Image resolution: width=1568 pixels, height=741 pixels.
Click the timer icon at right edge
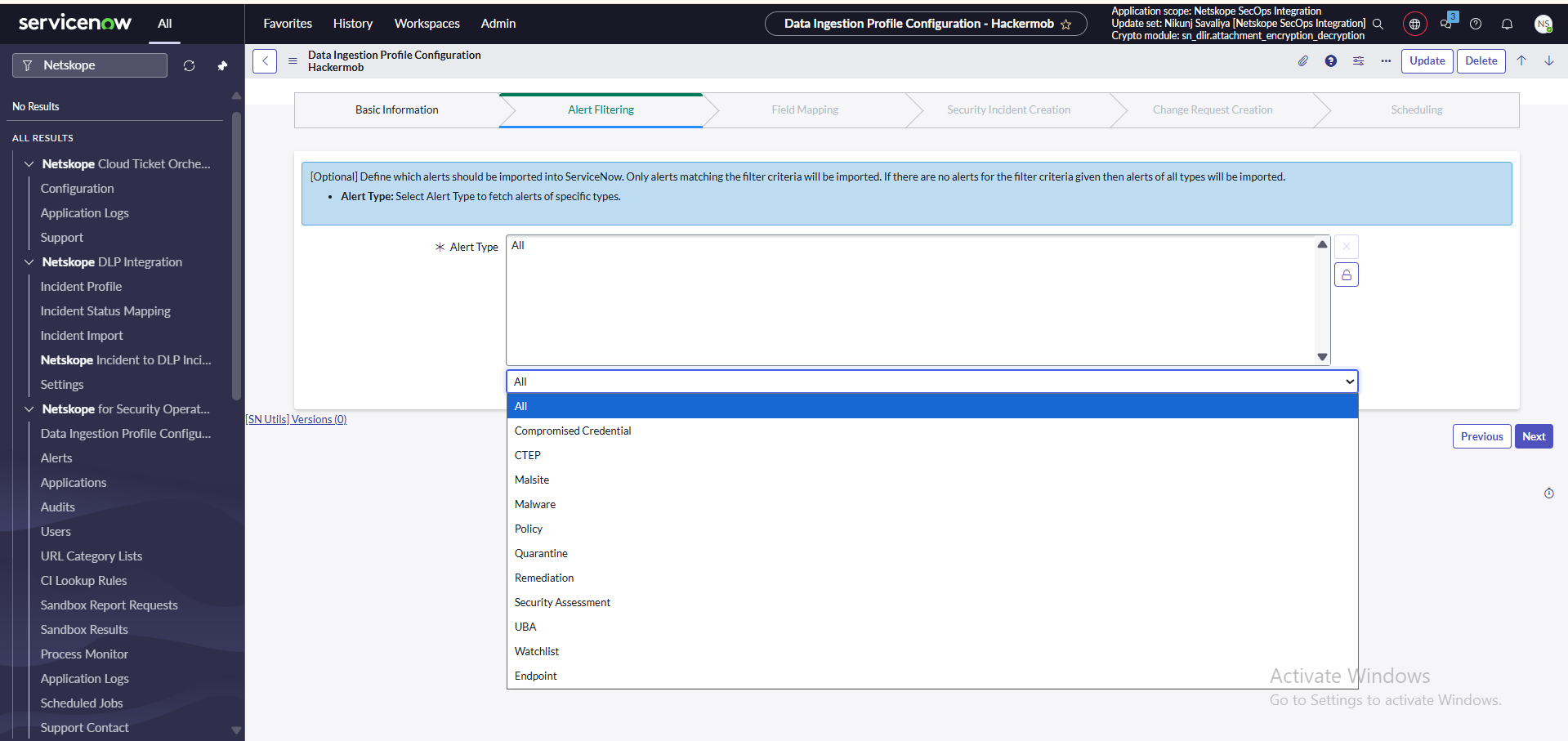point(1548,493)
